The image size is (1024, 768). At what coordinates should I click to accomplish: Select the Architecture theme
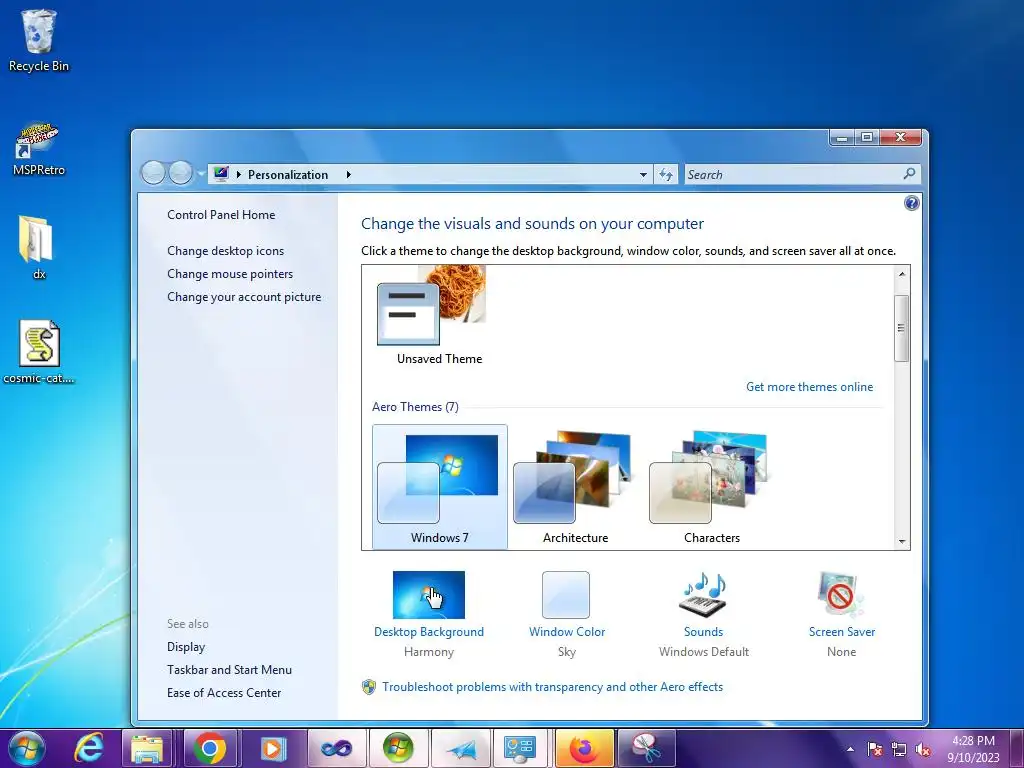[x=575, y=487]
